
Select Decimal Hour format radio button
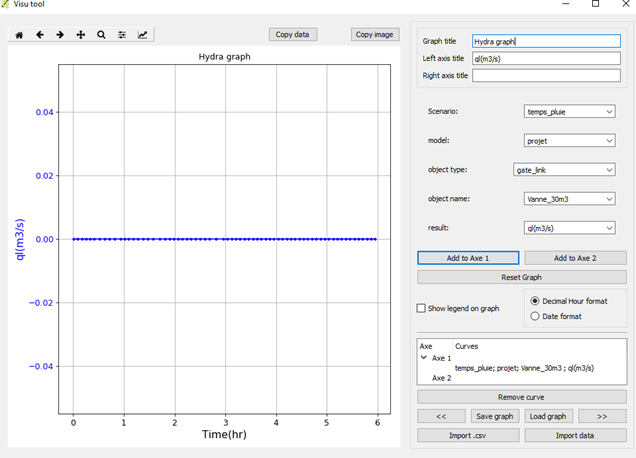pos(535,301)
